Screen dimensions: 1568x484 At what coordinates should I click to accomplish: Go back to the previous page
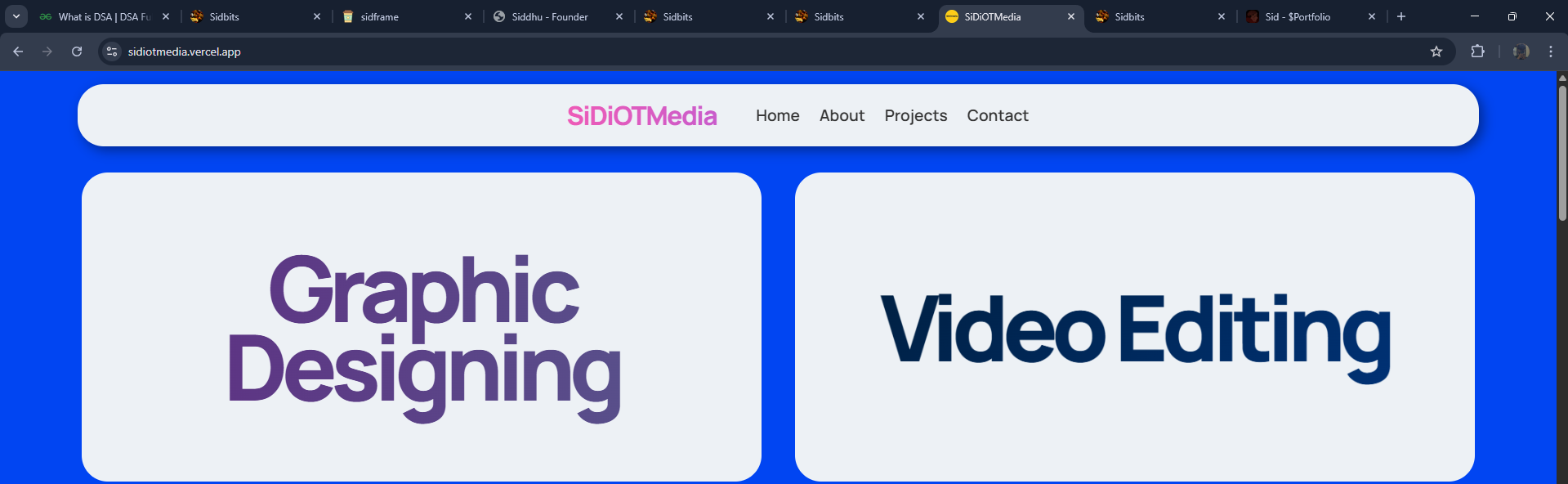[x=18, y=52]
